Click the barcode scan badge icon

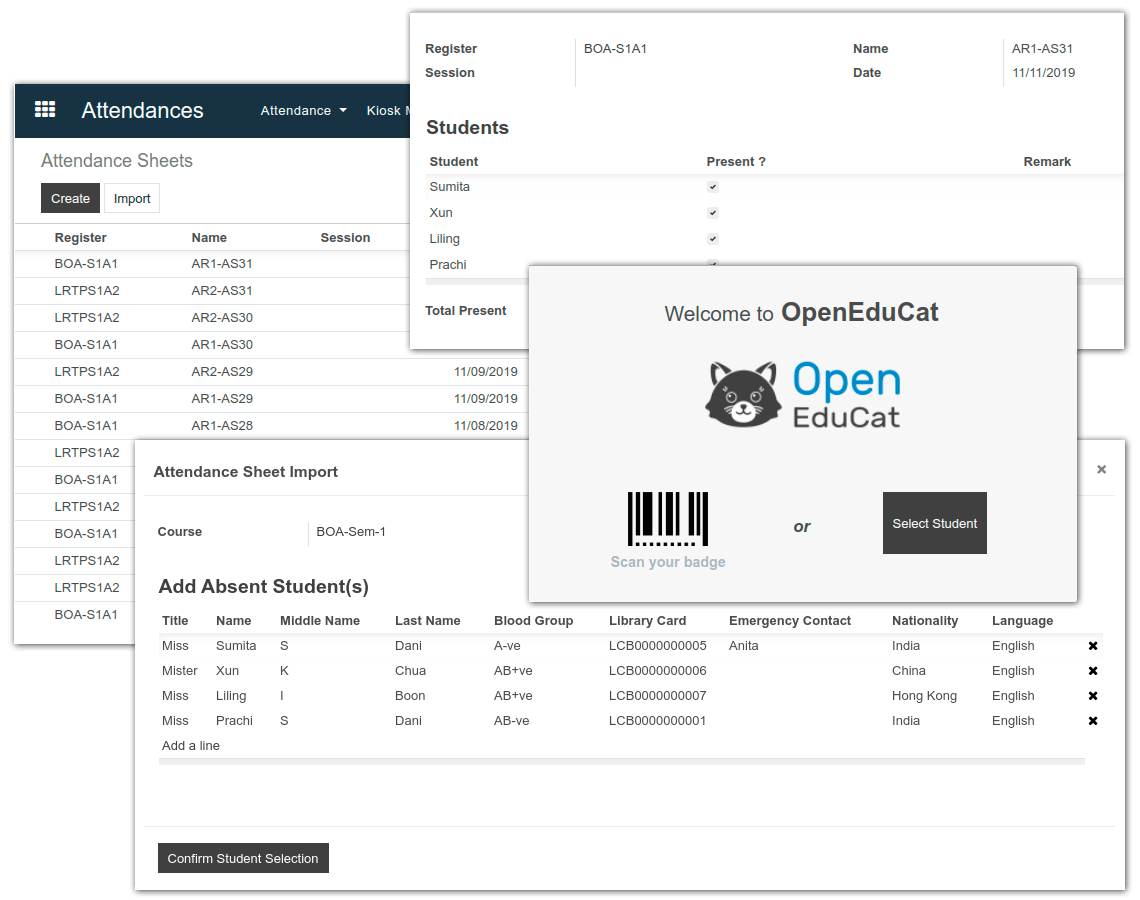click(667, 519)
